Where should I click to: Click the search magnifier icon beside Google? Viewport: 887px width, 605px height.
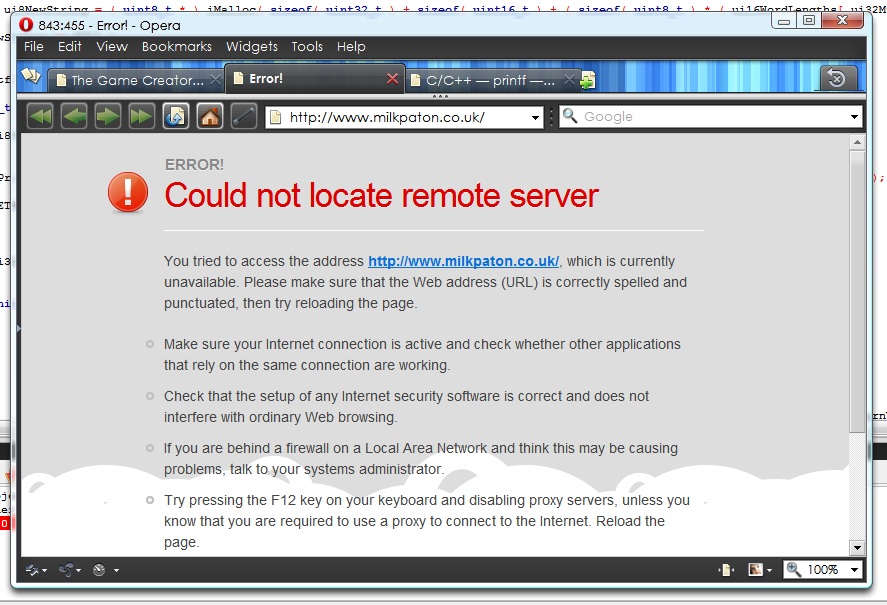click(570, 116)
